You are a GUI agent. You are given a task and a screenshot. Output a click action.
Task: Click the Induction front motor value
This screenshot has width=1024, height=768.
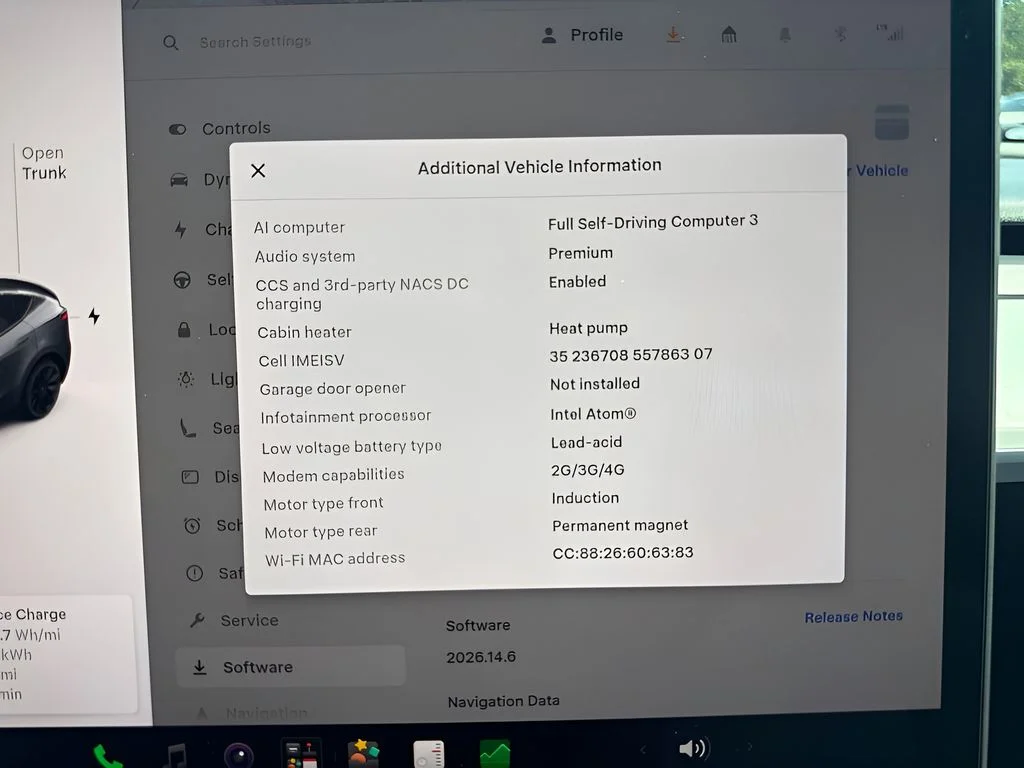coord(585,498)
